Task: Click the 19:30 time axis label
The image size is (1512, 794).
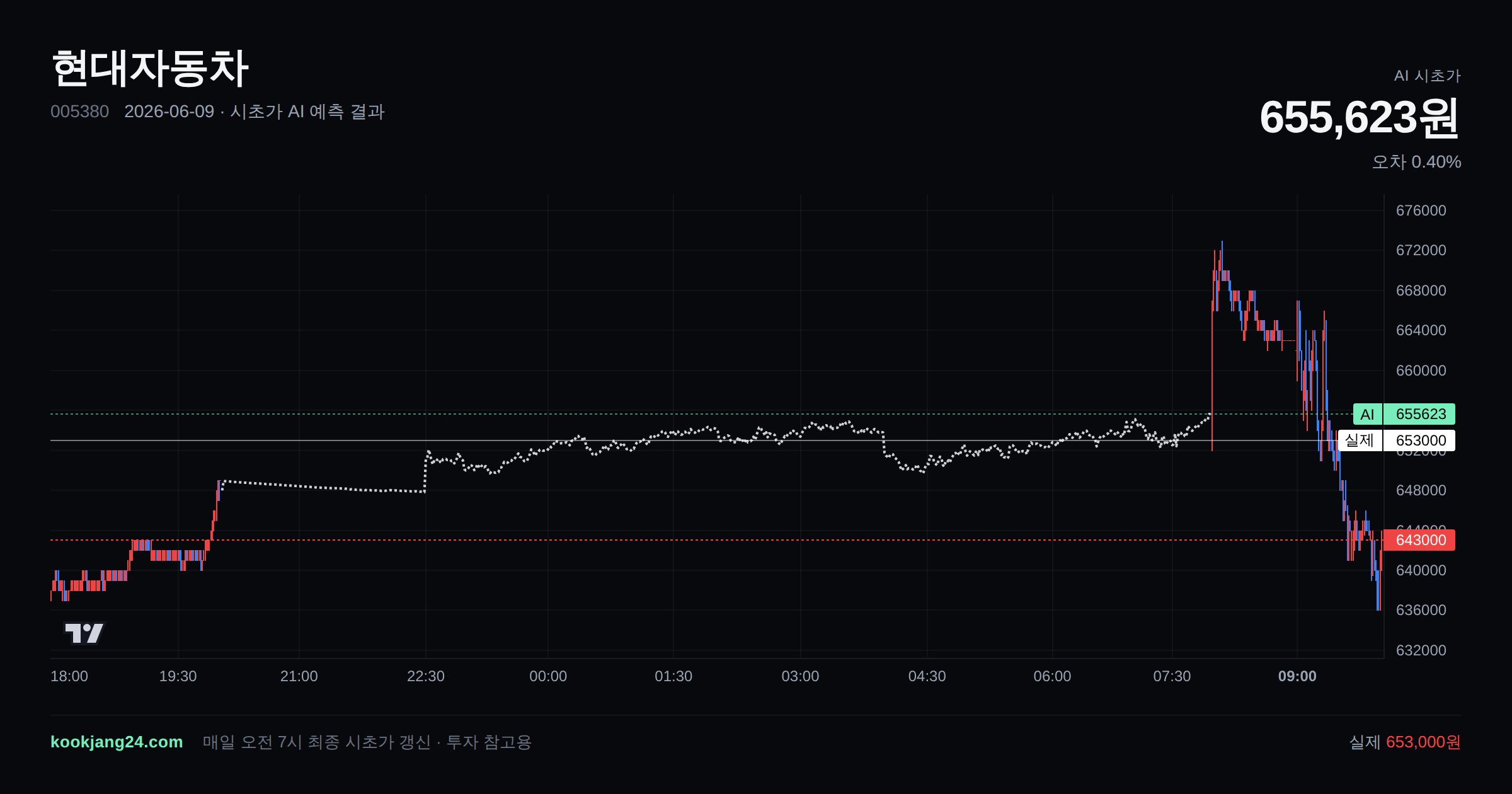Action: pos(178,676)
